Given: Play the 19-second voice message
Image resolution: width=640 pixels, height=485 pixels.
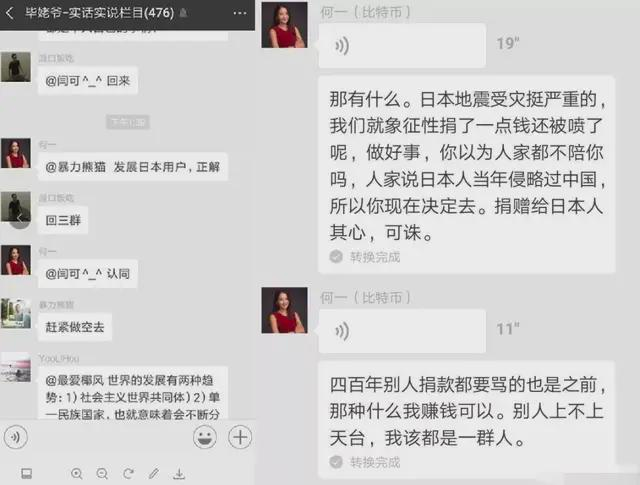Looking at the screenshot, I should 402,45.
